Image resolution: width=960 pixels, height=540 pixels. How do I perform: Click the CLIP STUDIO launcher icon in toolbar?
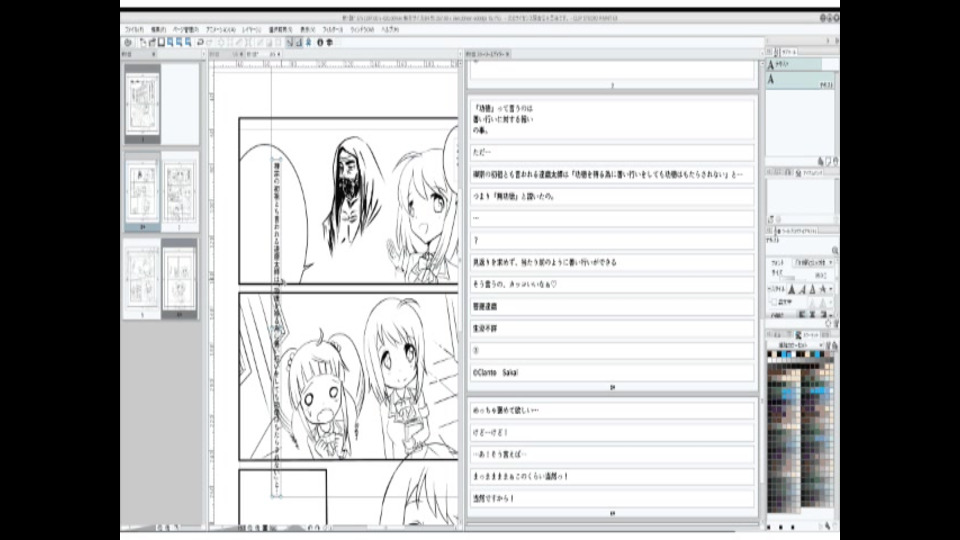128,42
